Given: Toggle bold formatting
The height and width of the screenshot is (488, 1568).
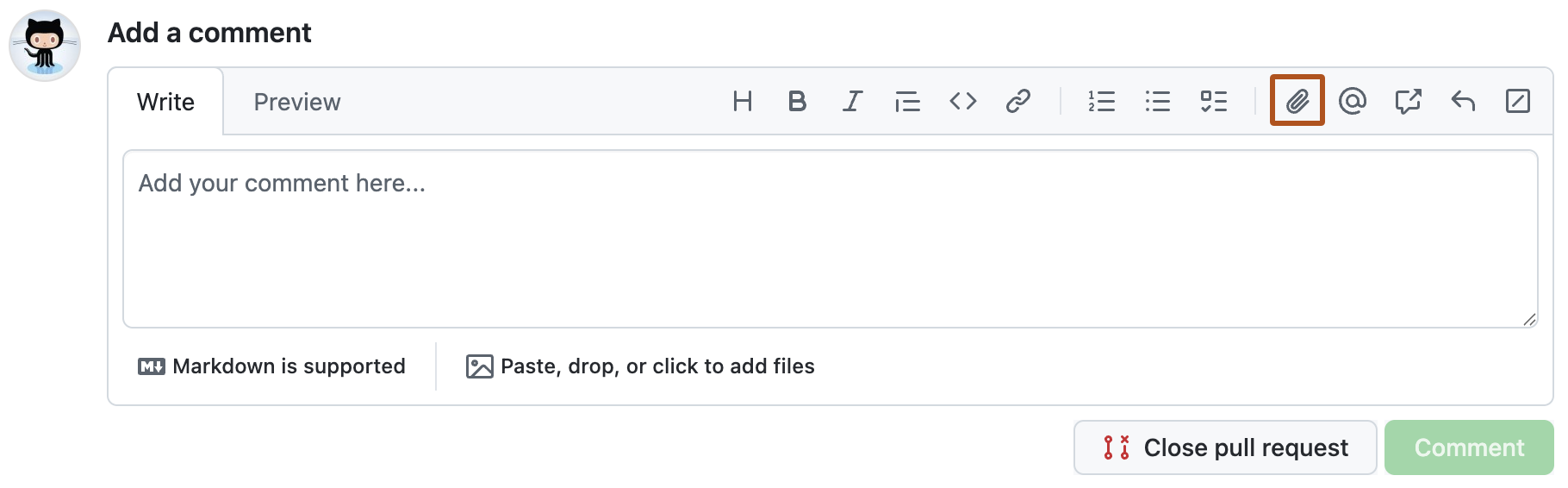Looking at the screenshot, I should pos(797,102).
